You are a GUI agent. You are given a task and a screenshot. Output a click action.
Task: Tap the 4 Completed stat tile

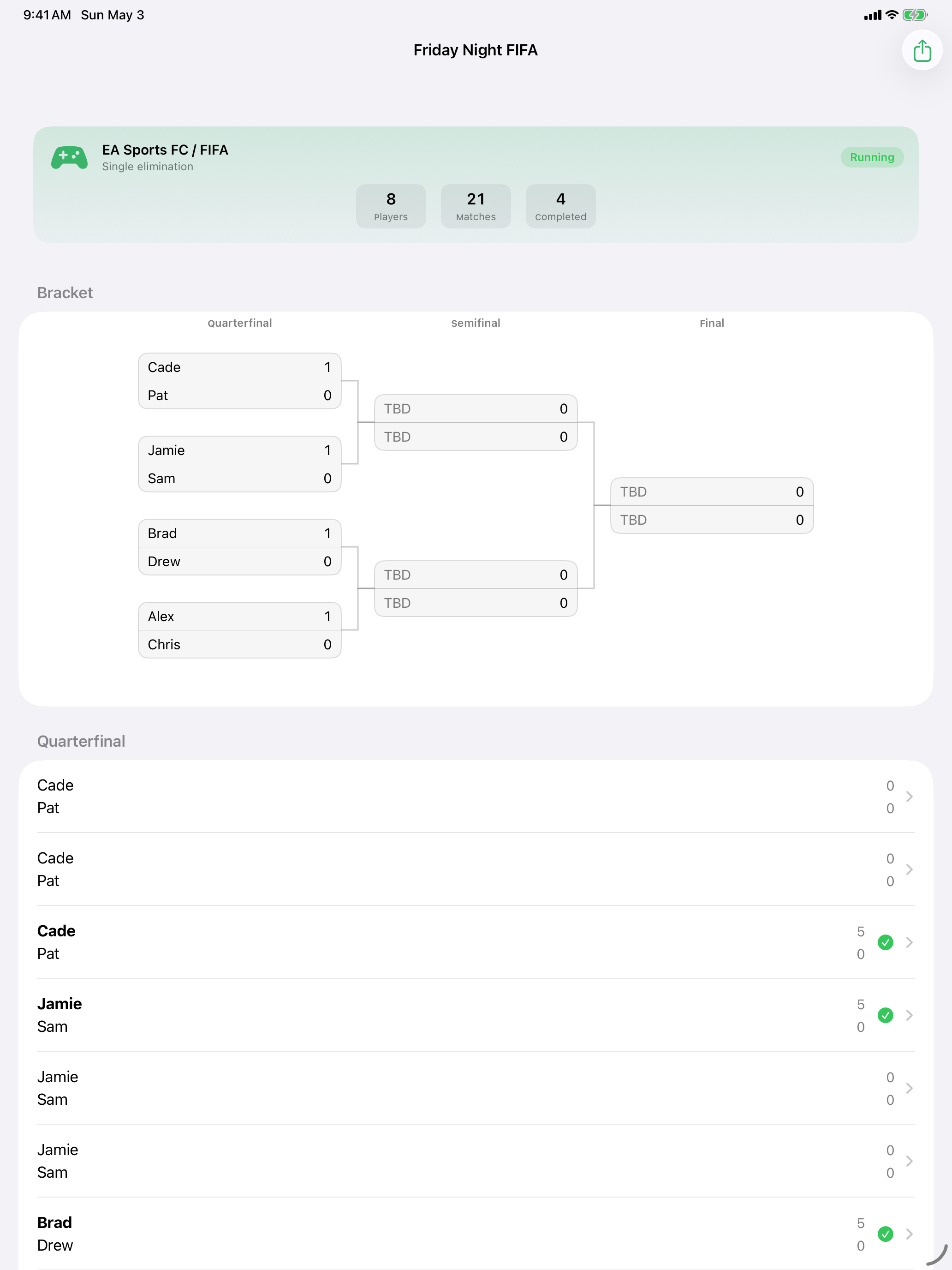(561, 206)
